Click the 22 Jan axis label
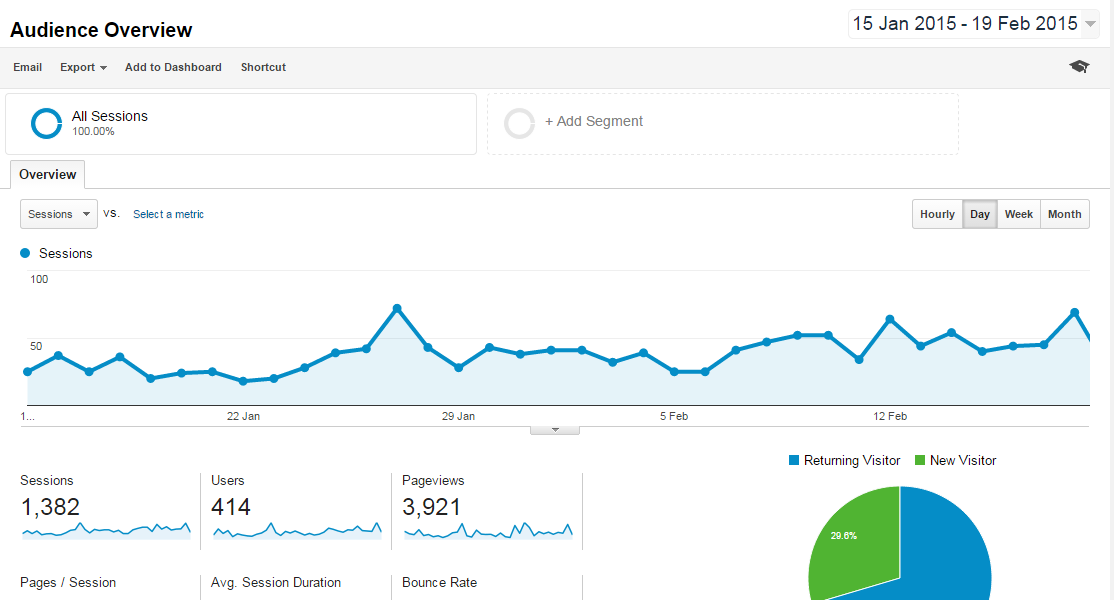Screen dimensions: 1114x600 [x=243, y=416]
